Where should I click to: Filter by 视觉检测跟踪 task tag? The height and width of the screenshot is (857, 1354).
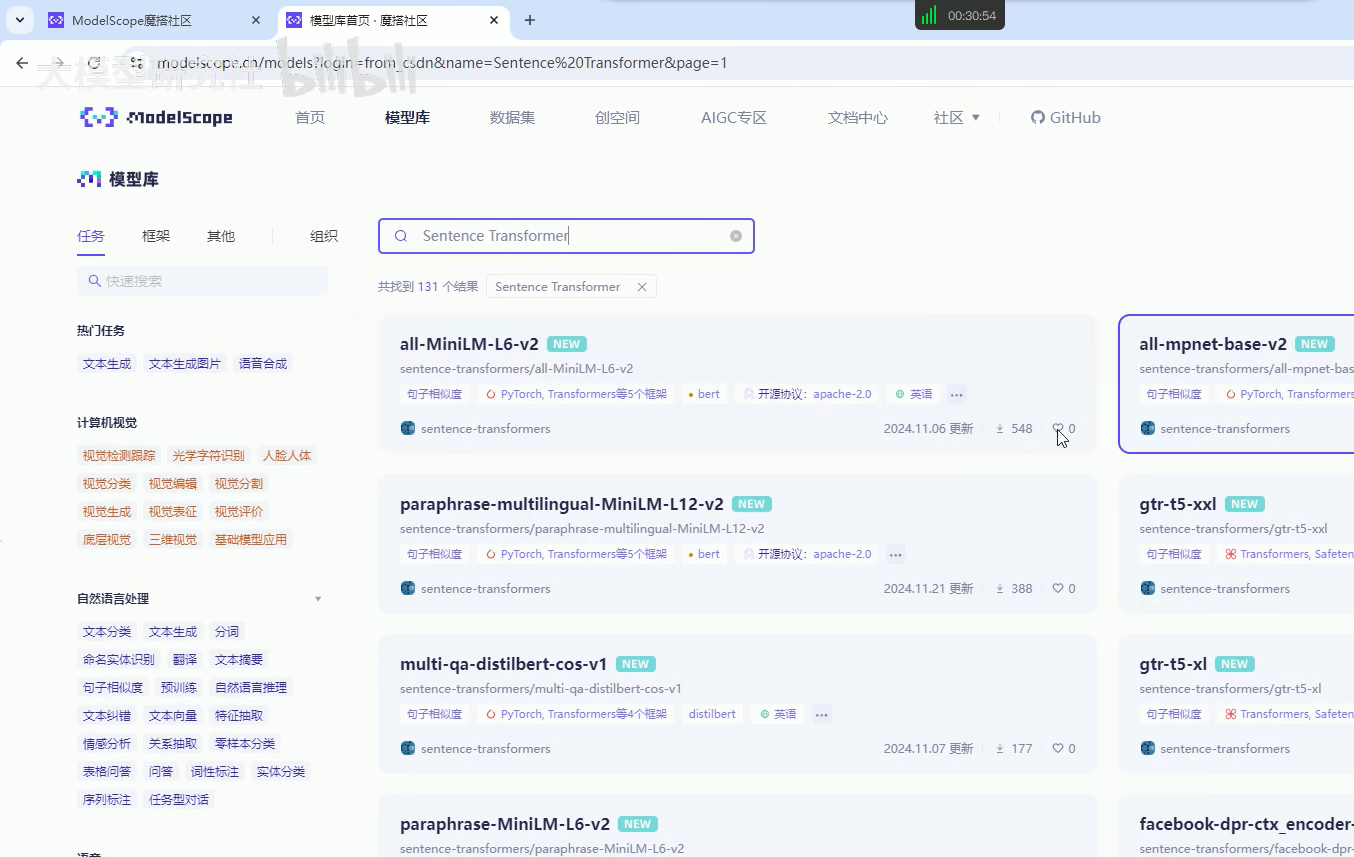[119, 456]
